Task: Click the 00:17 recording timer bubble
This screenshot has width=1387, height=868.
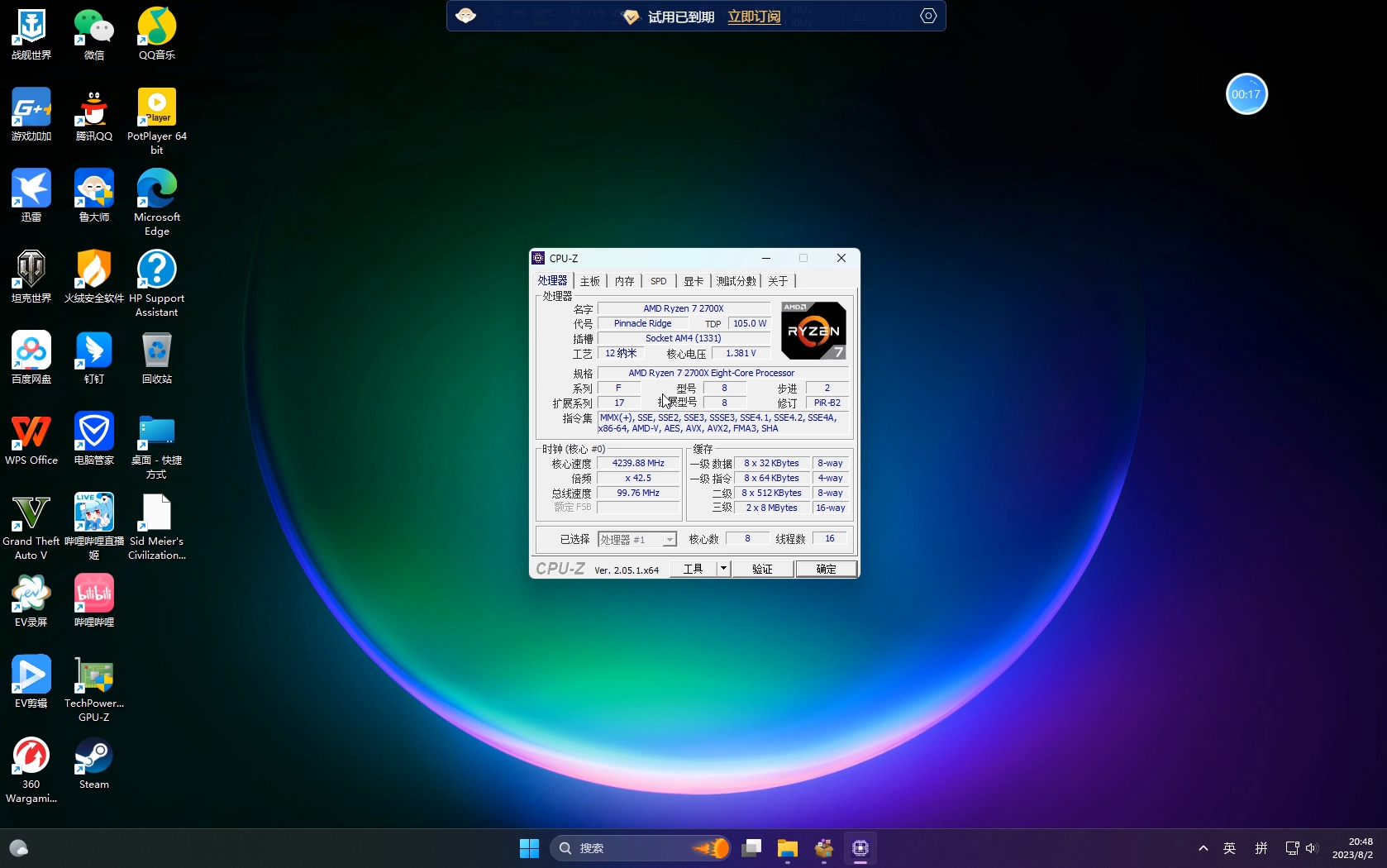Action: (1246, 94)
